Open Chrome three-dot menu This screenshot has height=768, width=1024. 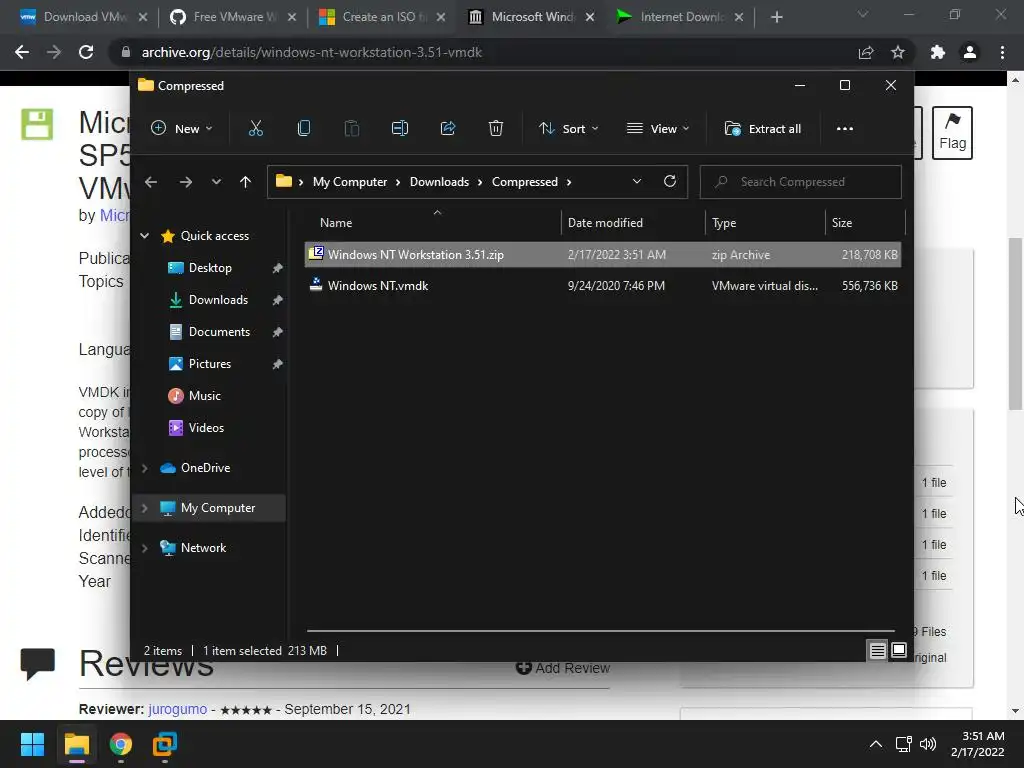click(x=1002, y=52)
